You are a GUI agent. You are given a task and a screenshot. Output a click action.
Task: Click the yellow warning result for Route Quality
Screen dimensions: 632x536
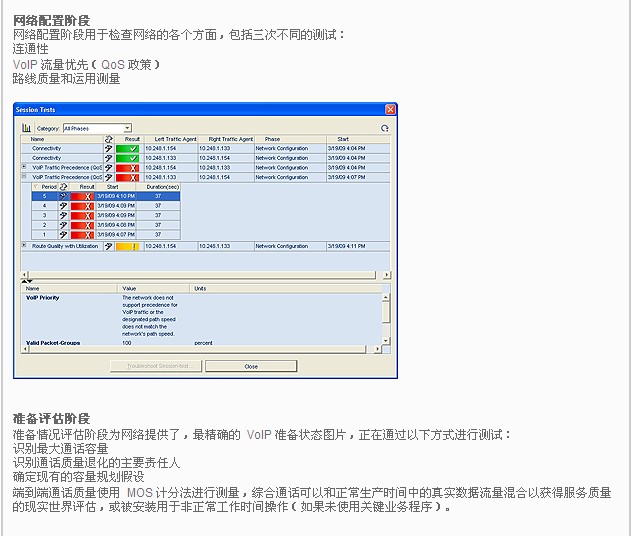[127, 246]
